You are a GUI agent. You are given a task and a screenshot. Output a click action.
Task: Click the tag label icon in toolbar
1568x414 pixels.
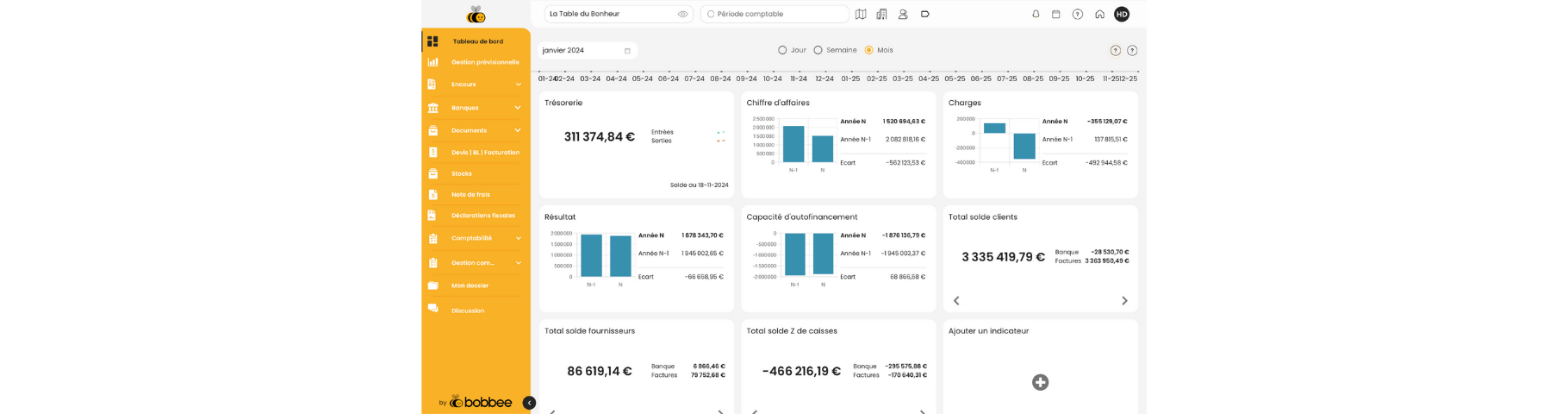point(924,14)
